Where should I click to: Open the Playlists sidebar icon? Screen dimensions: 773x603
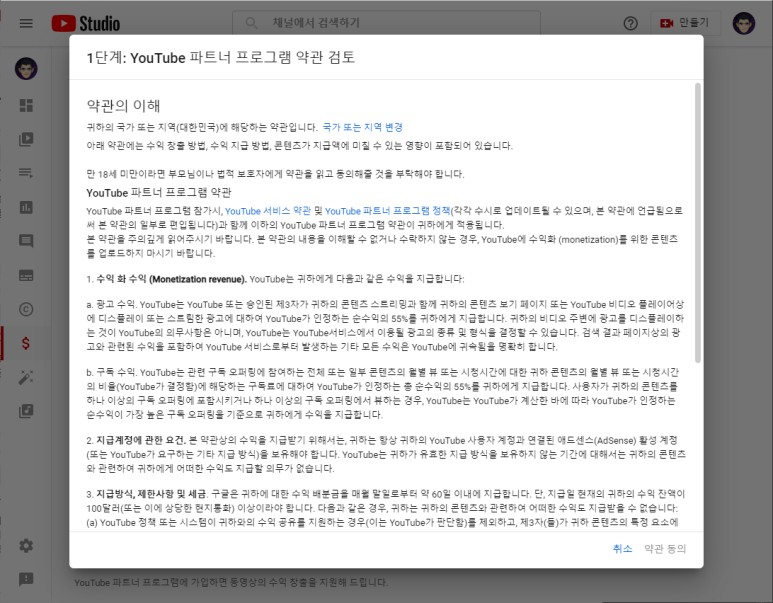(26, 173)
